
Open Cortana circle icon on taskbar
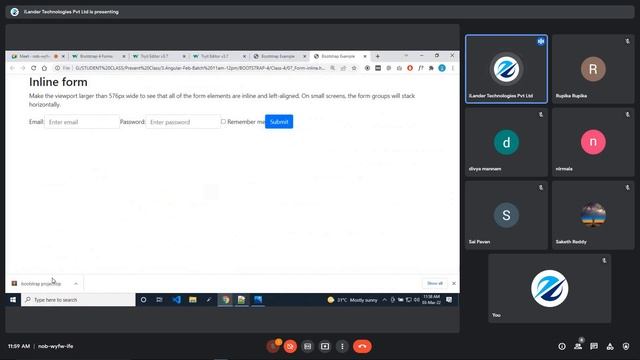143,300
